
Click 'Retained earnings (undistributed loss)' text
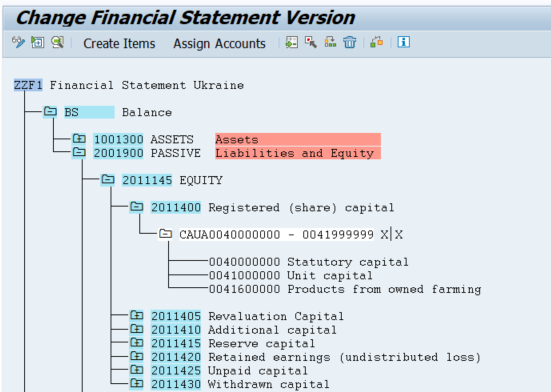click(344, 357)
